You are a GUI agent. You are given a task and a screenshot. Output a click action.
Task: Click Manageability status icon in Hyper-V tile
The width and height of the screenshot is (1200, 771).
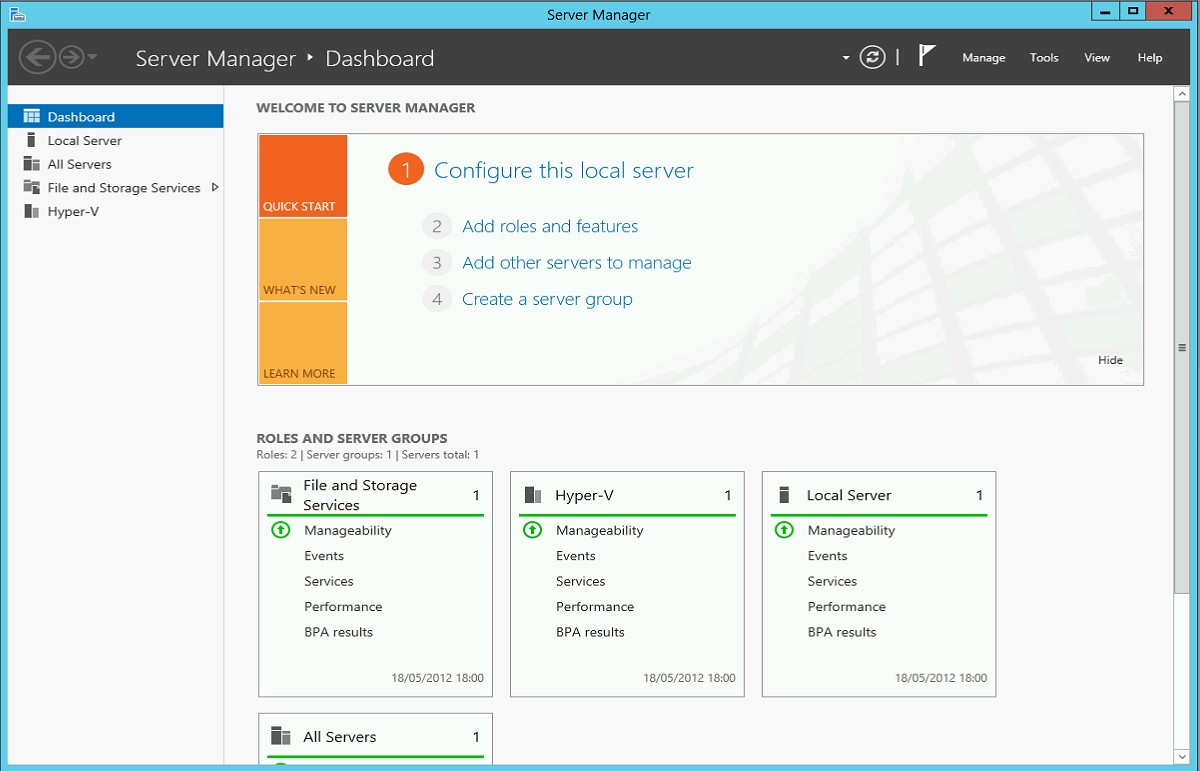pos(532,530)
